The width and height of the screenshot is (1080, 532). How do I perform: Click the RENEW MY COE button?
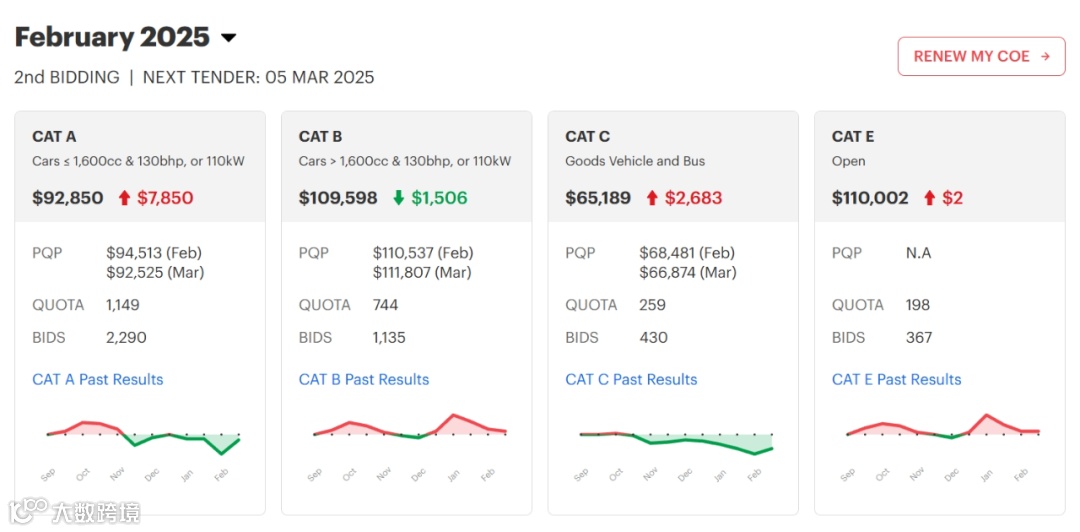[x=981, y=56]
